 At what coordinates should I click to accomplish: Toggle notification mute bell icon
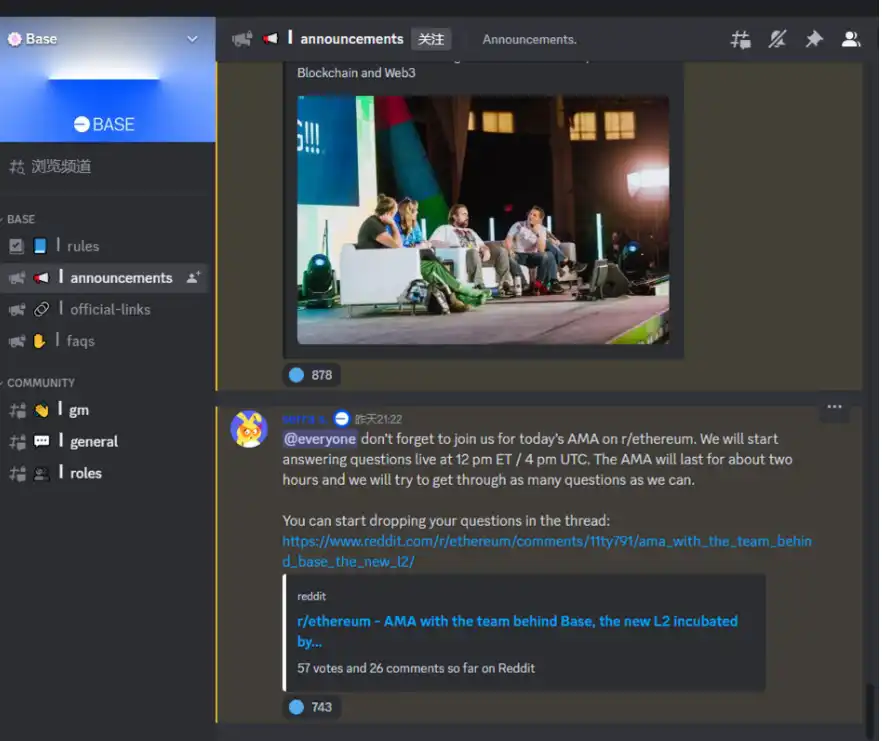point(777,39)
